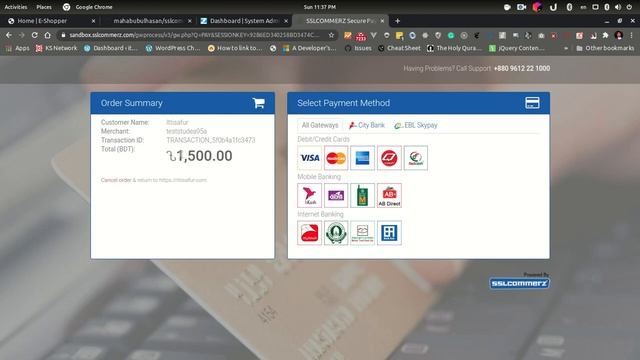Open the Chrome extensions puzzle icon
640x360 pixels.
tap(605, 36)
